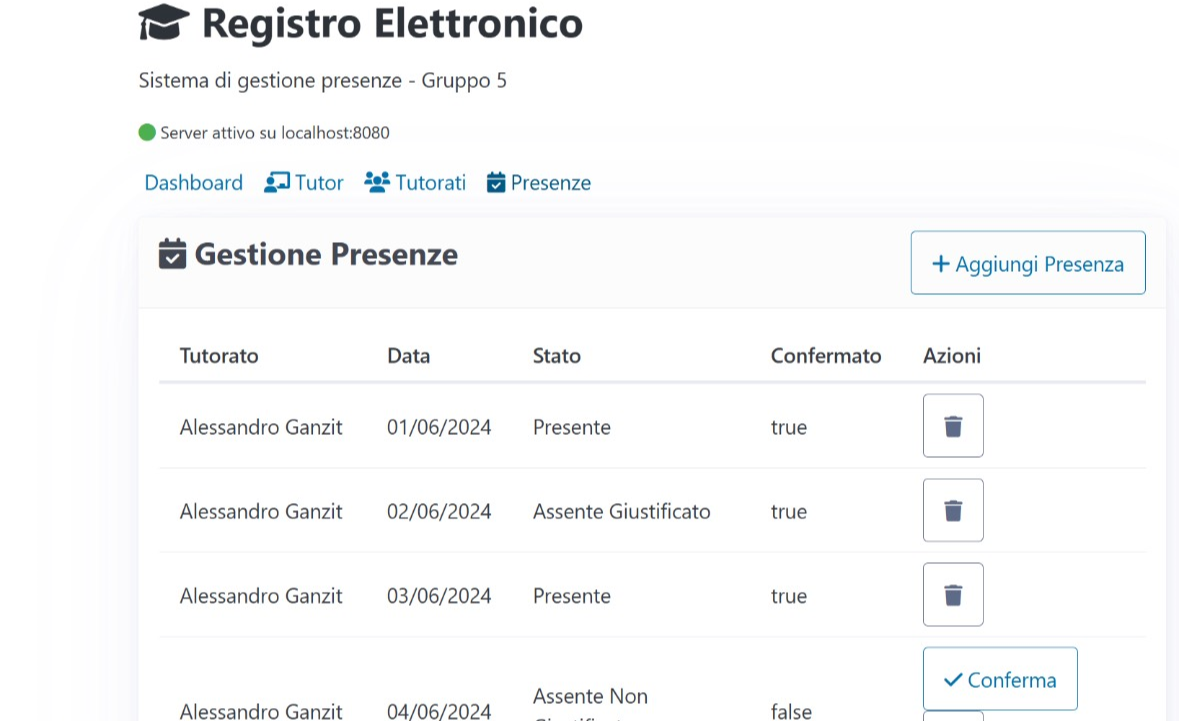The height and width of the screenshot is (721, 1179).
Task: Click the Gestione Presenze heading
Action: (326, 254)
